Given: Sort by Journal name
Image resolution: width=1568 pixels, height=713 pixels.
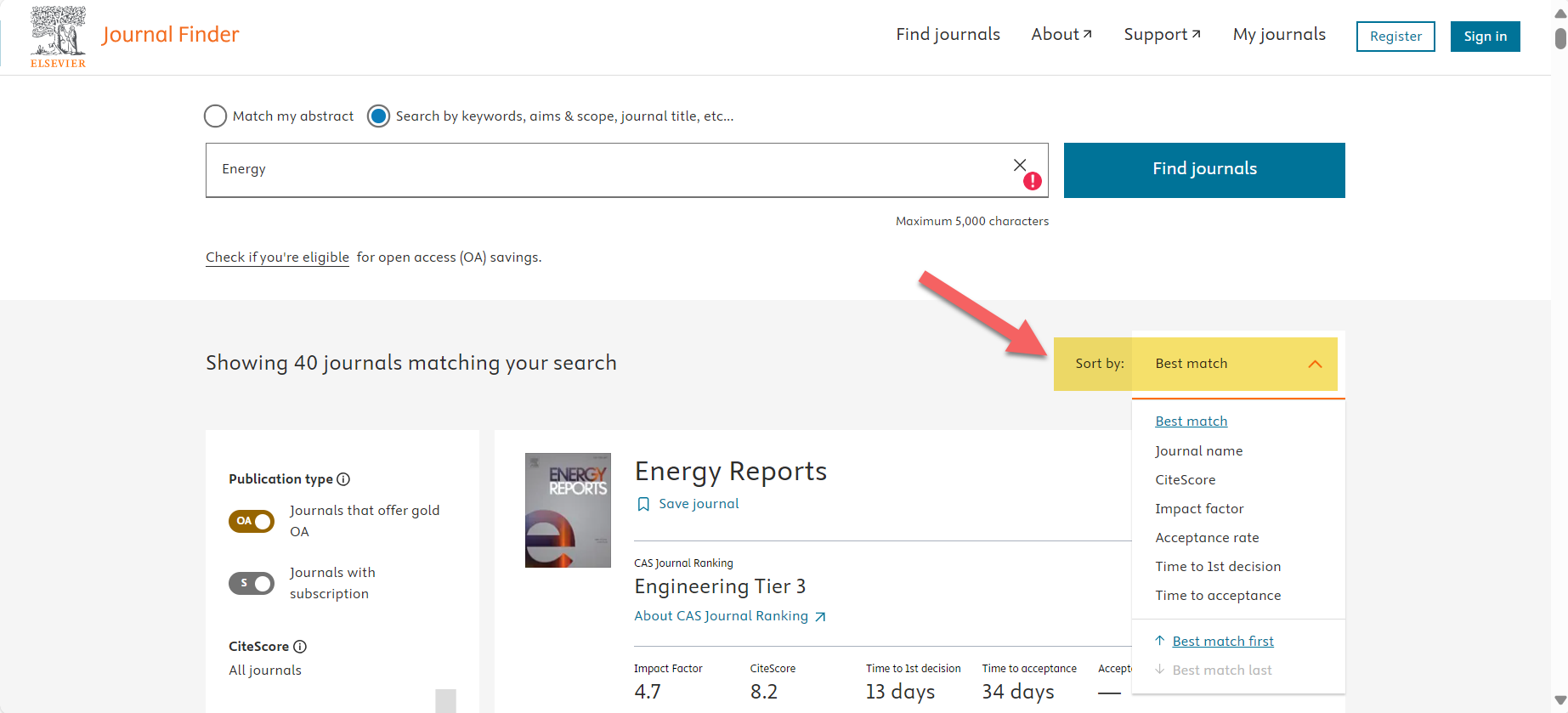Looking at the screenshot, I should pyautogui.click(x=1198, y=451).
